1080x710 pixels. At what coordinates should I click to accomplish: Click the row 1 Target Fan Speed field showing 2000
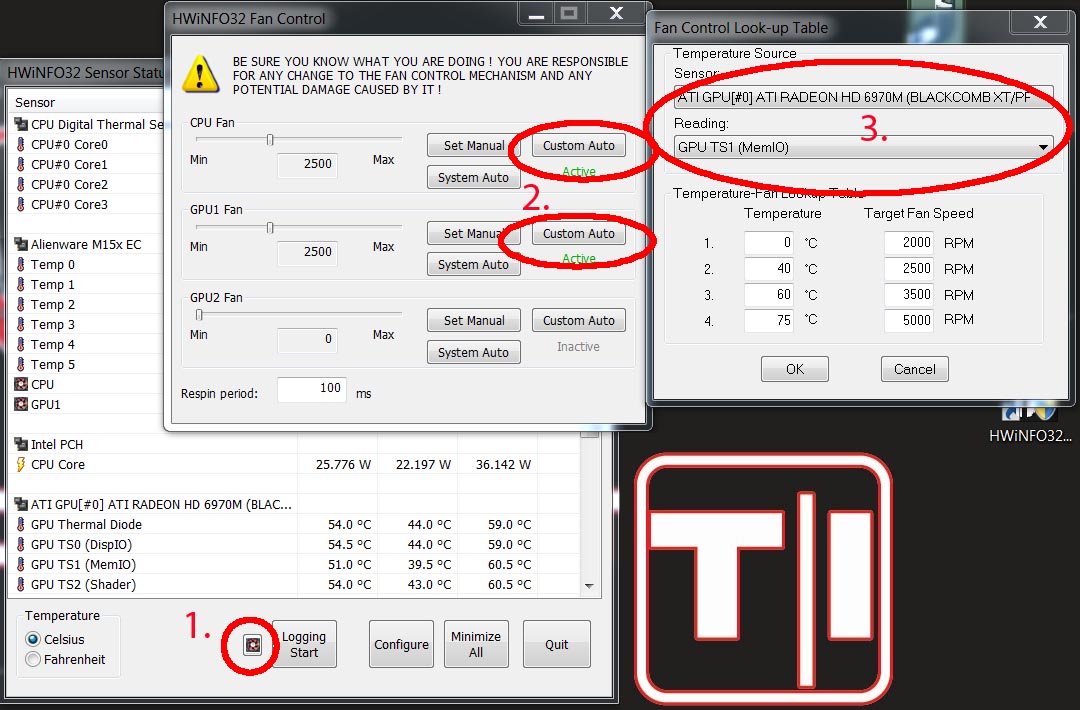click(x=909, y=242)
